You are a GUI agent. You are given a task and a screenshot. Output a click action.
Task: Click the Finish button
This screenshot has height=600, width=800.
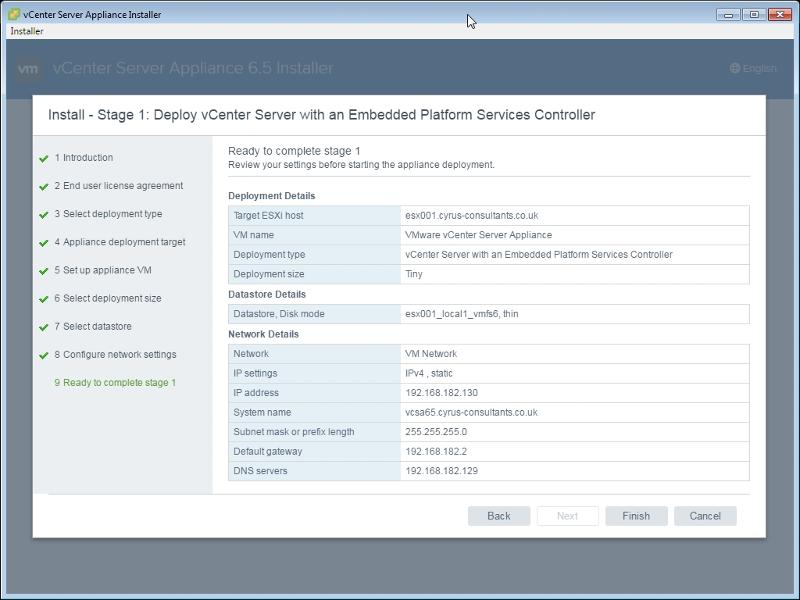pyautogui.click(x=636, y=516)
